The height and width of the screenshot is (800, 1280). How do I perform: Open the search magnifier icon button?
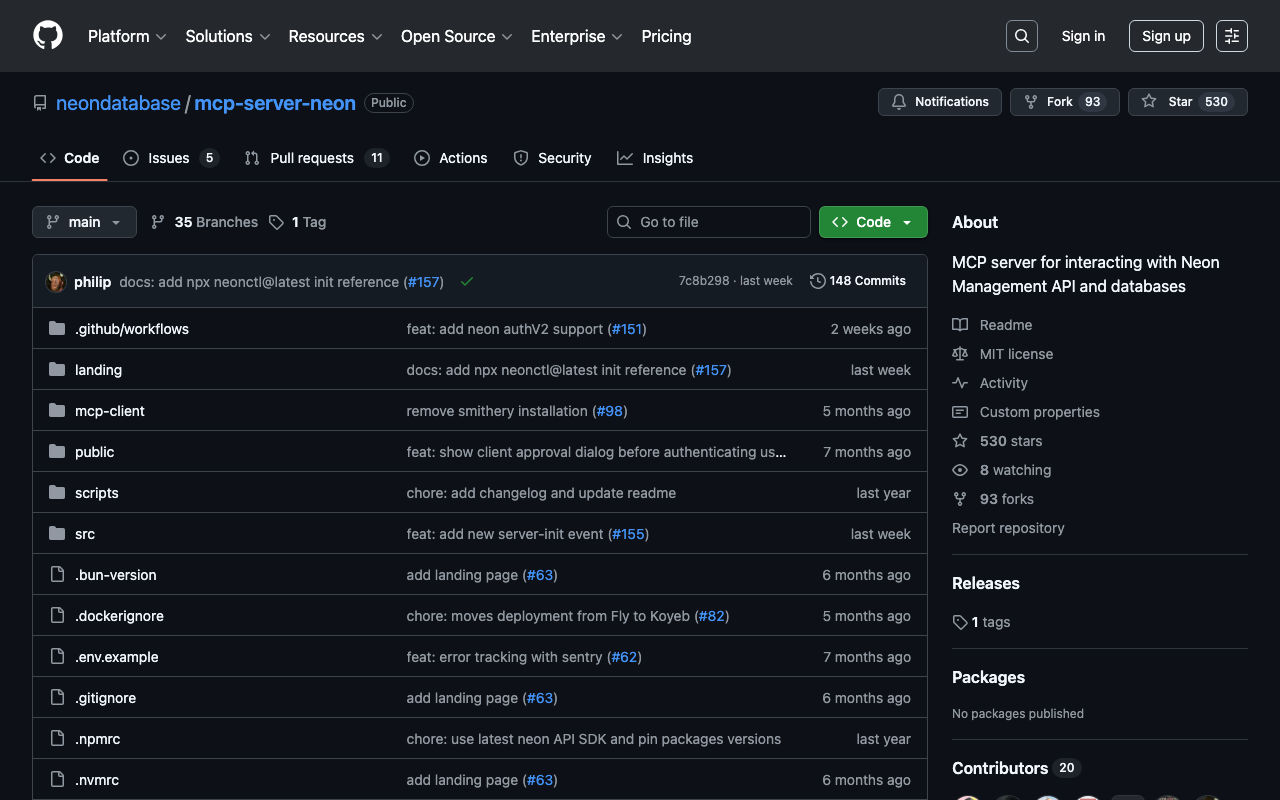1021,36
